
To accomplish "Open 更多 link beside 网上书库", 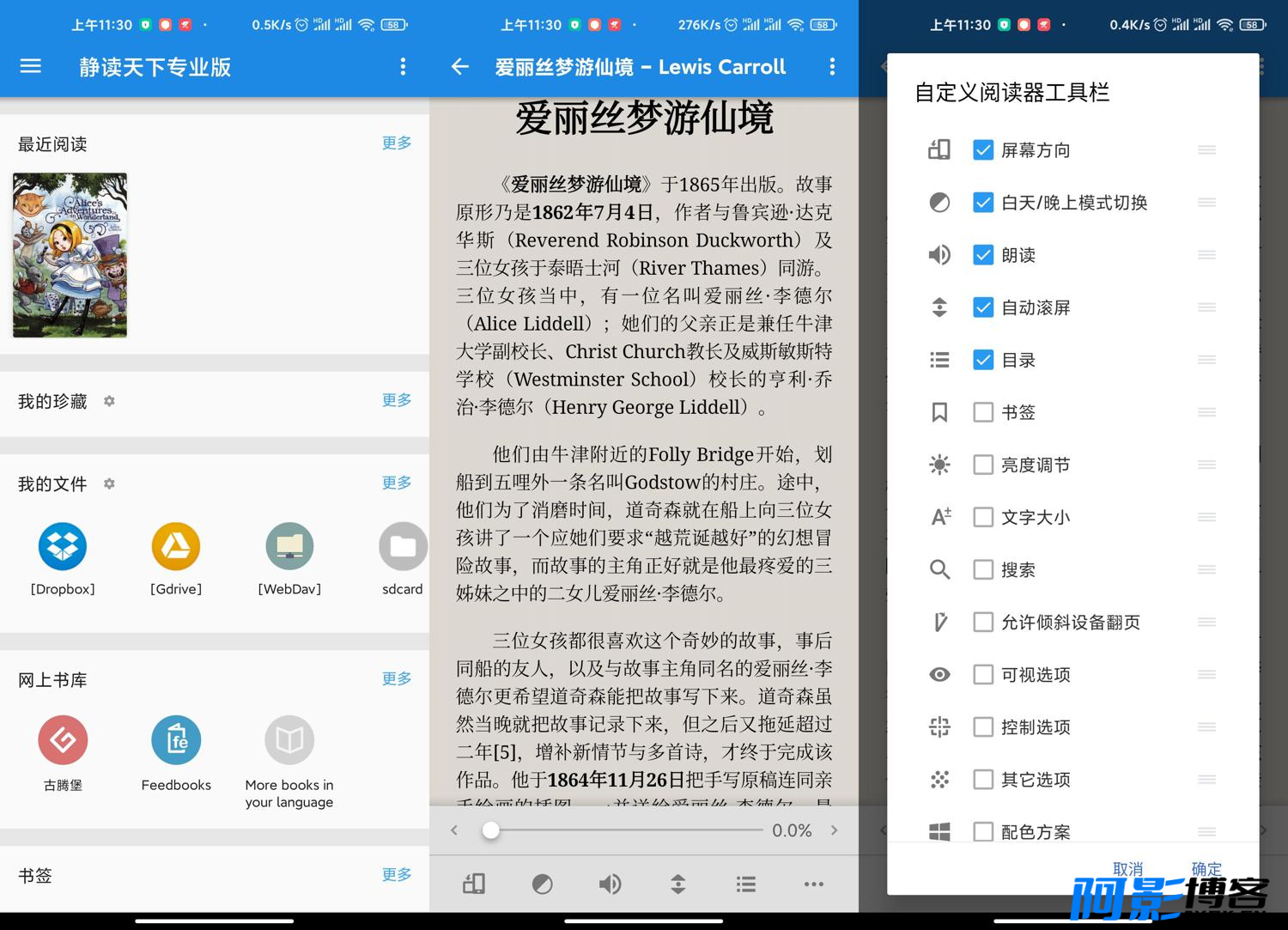I will click(x=397, y=678).
